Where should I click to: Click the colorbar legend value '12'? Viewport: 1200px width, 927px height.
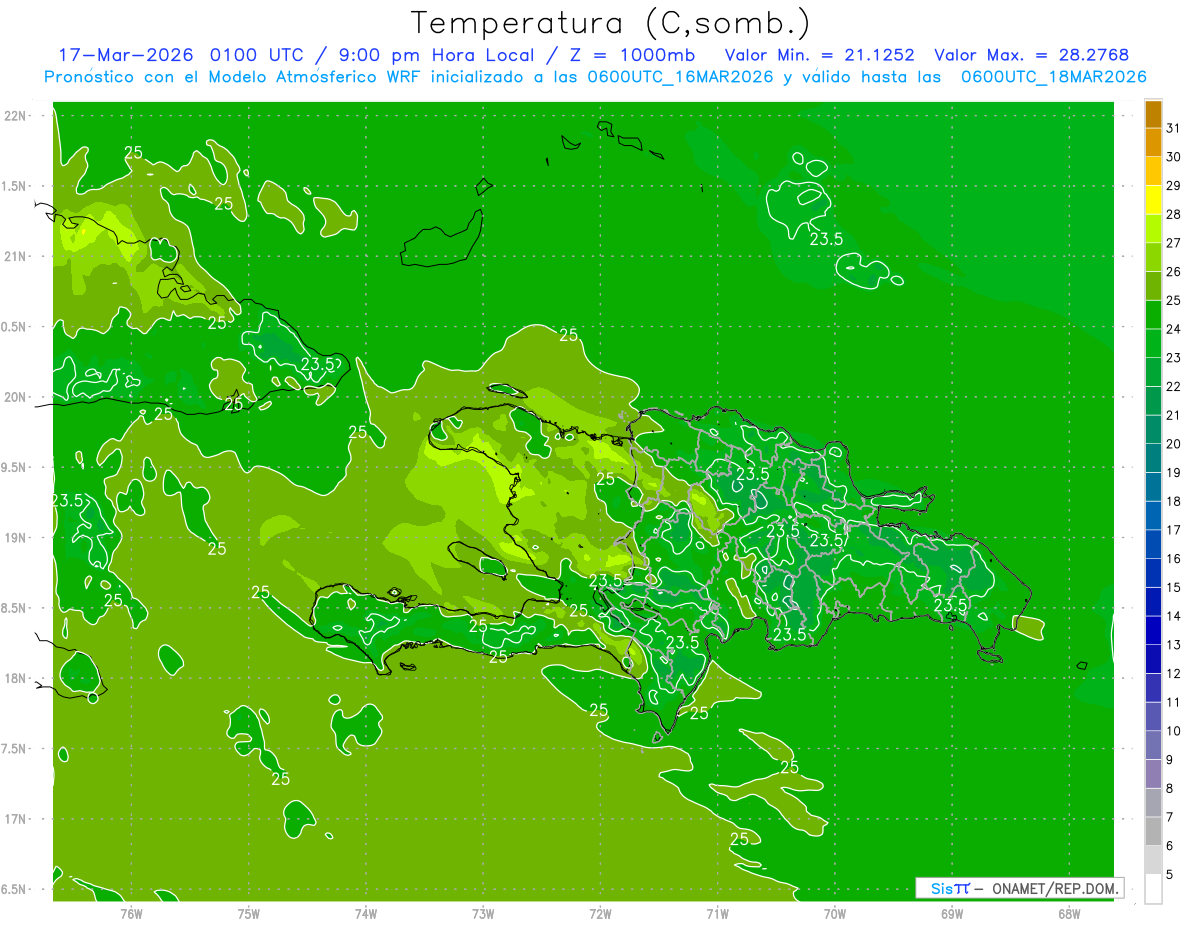(1174, 674)
